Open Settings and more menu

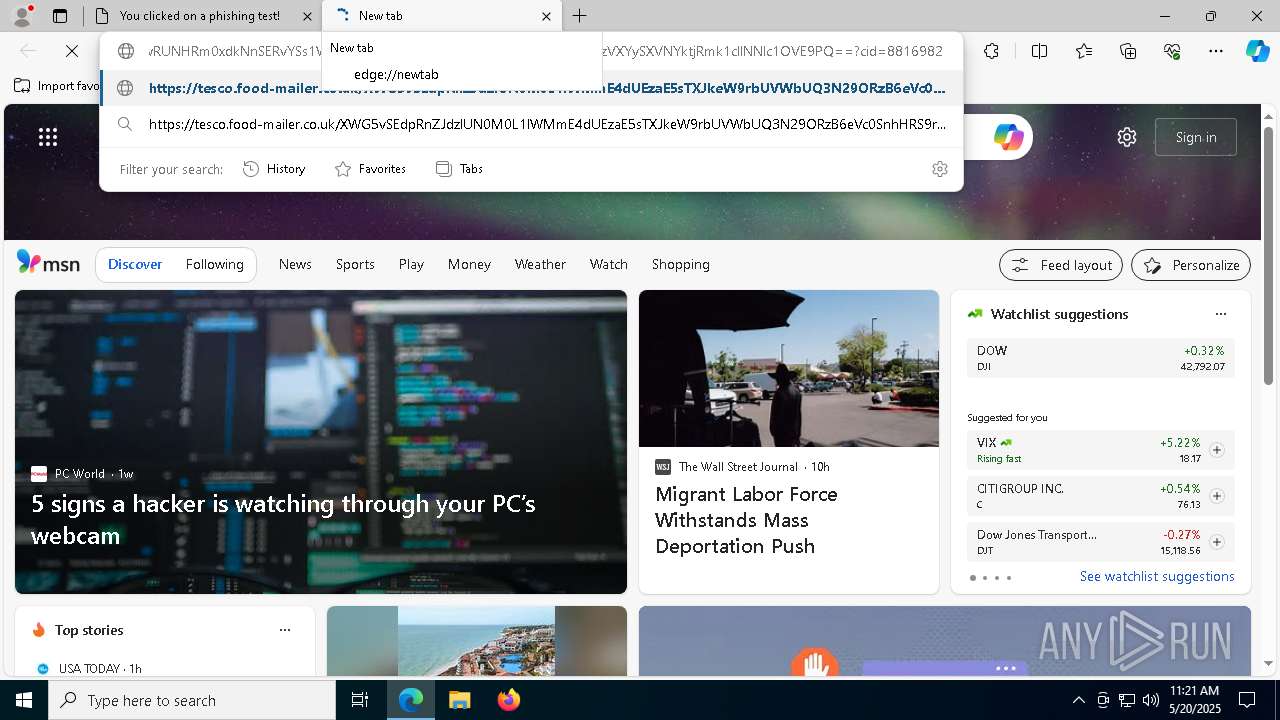click(1216, 51)
